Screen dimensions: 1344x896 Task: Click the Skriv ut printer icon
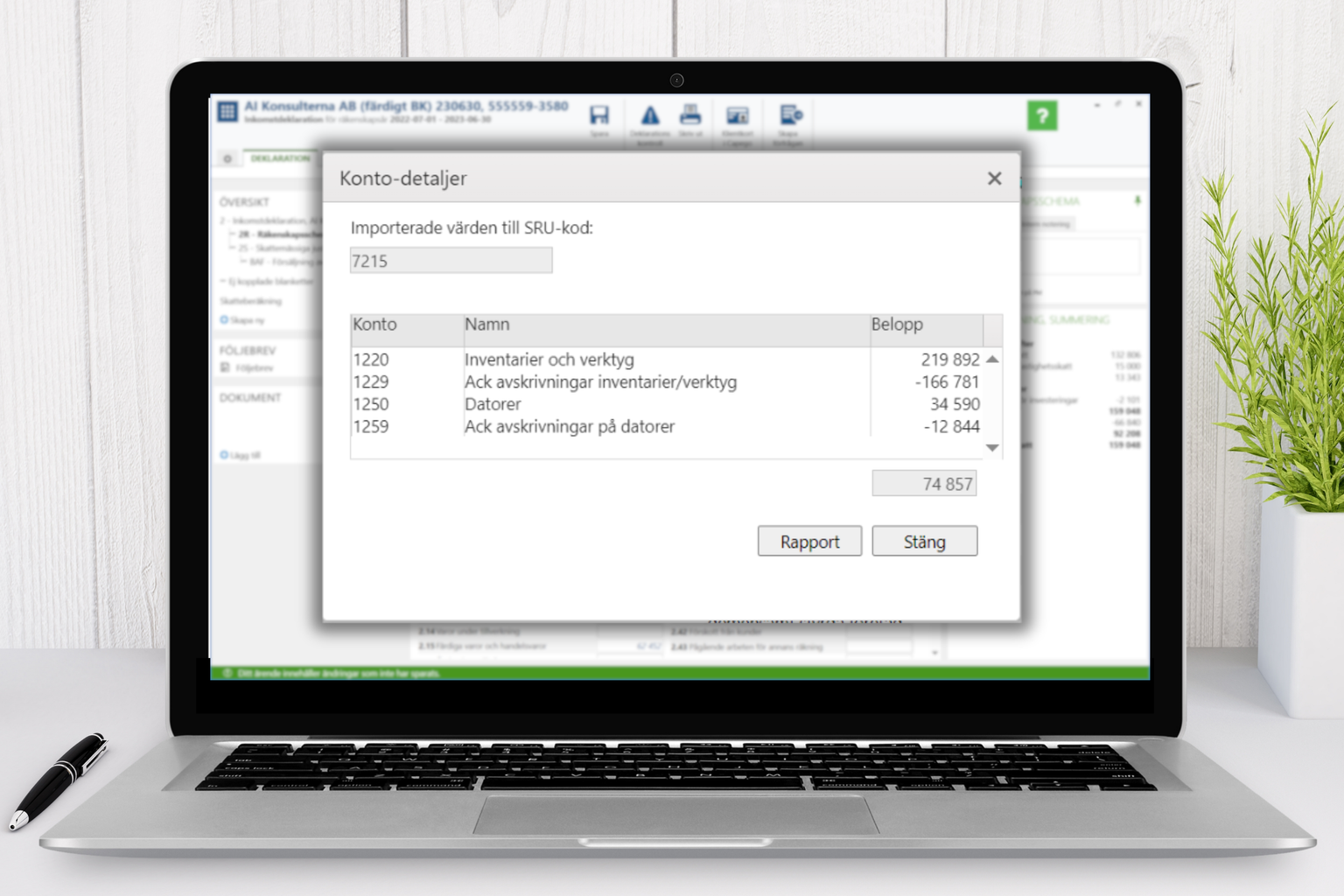pos(690,115)
